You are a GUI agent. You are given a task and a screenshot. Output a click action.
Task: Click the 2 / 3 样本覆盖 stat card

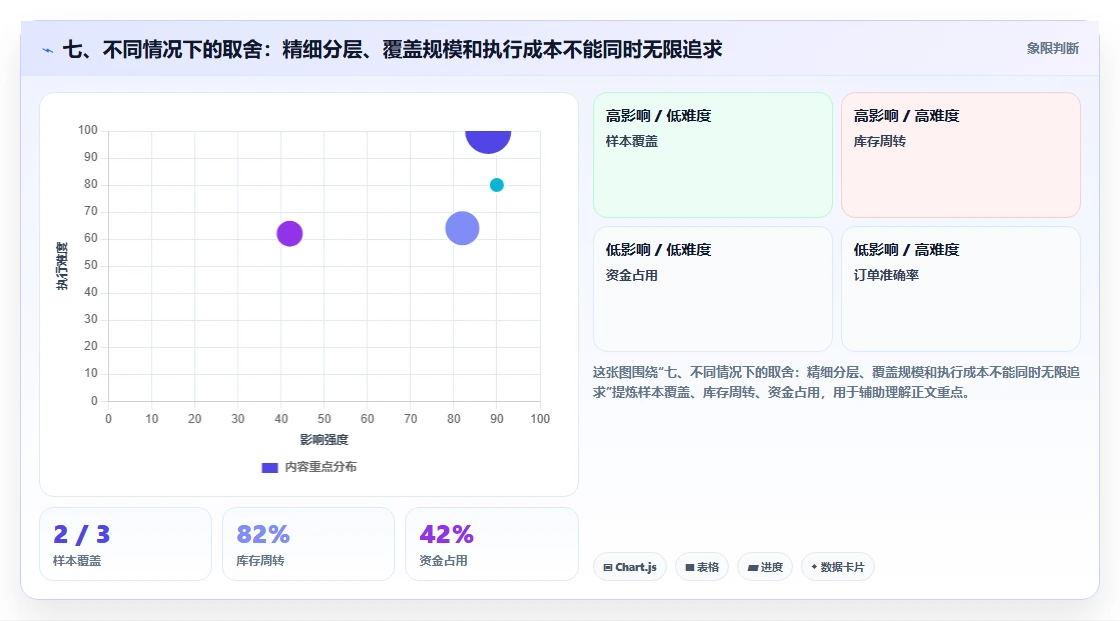click(126, 544)
